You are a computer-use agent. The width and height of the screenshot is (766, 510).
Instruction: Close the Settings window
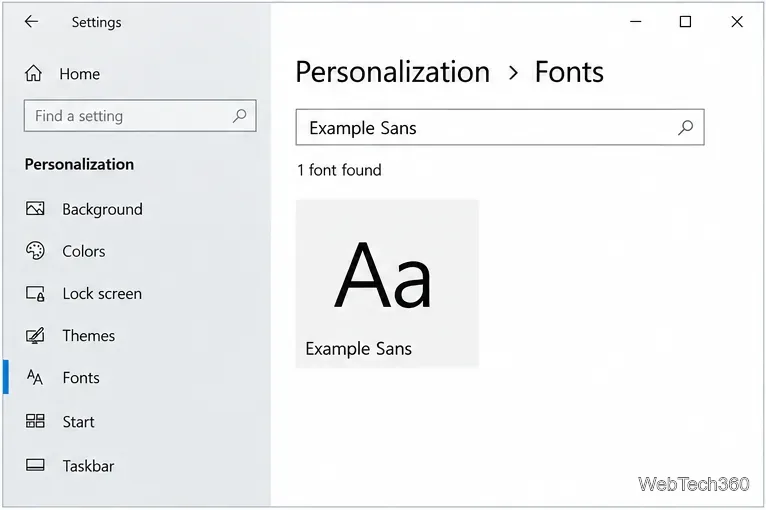click(737, 21)
